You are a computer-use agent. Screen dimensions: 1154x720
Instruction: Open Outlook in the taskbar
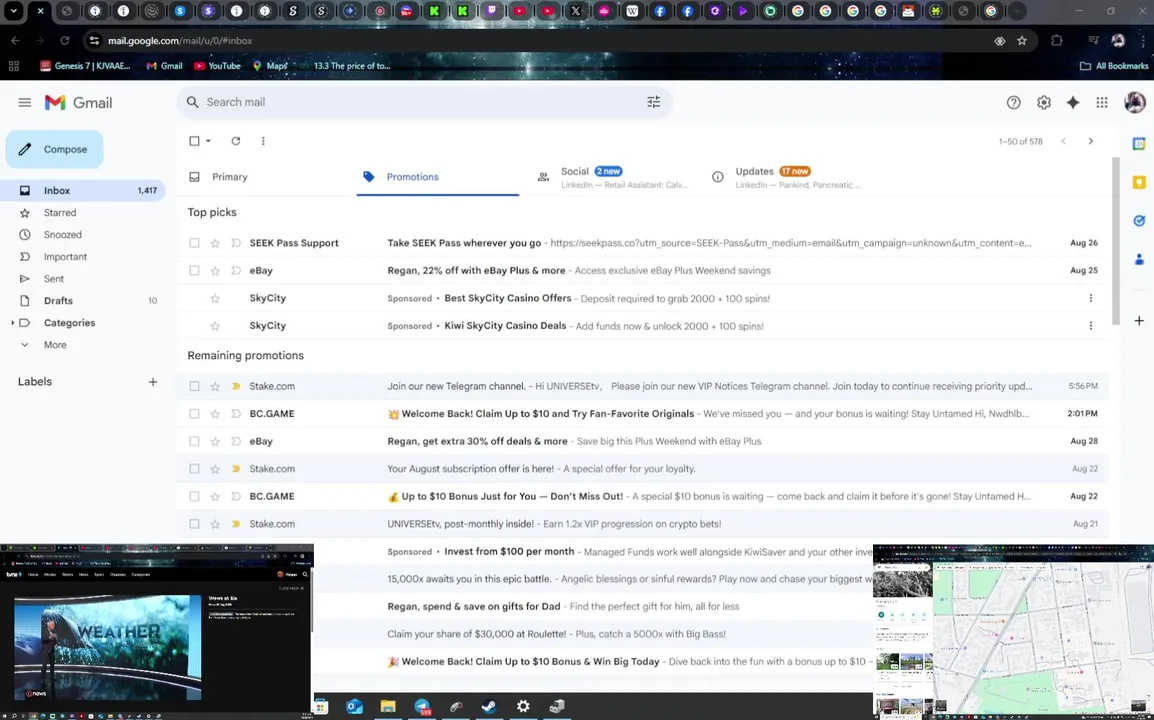click(354, 706)
